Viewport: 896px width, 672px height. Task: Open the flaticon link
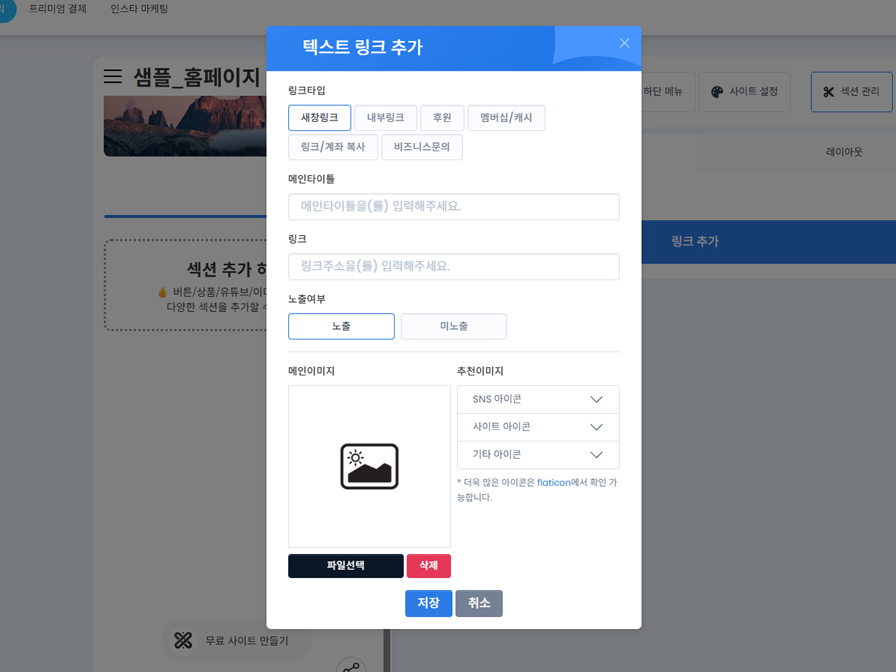(x=555, y=481)
